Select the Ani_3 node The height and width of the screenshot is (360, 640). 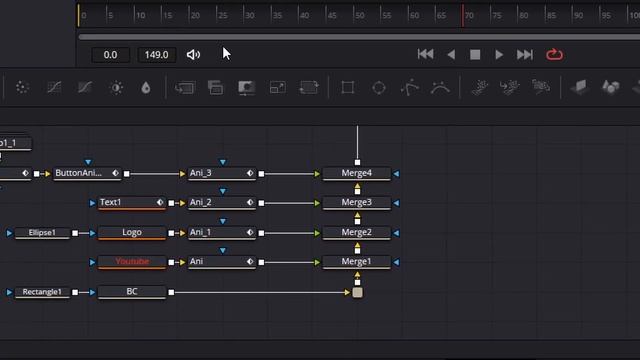[x=222, y=173]
